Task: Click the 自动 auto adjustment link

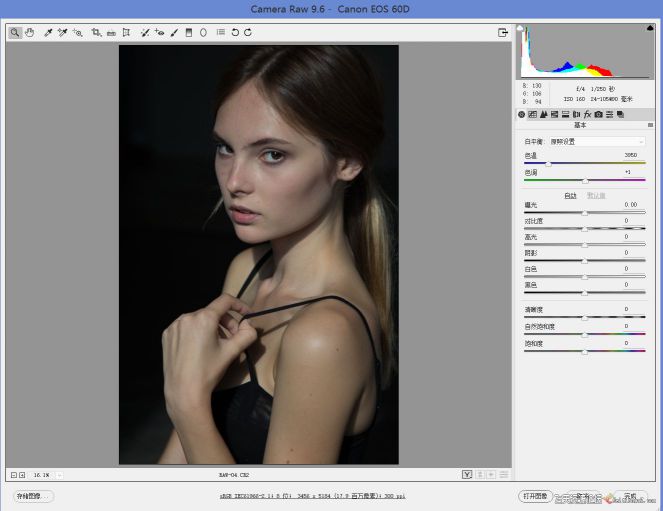Action: 570,196
